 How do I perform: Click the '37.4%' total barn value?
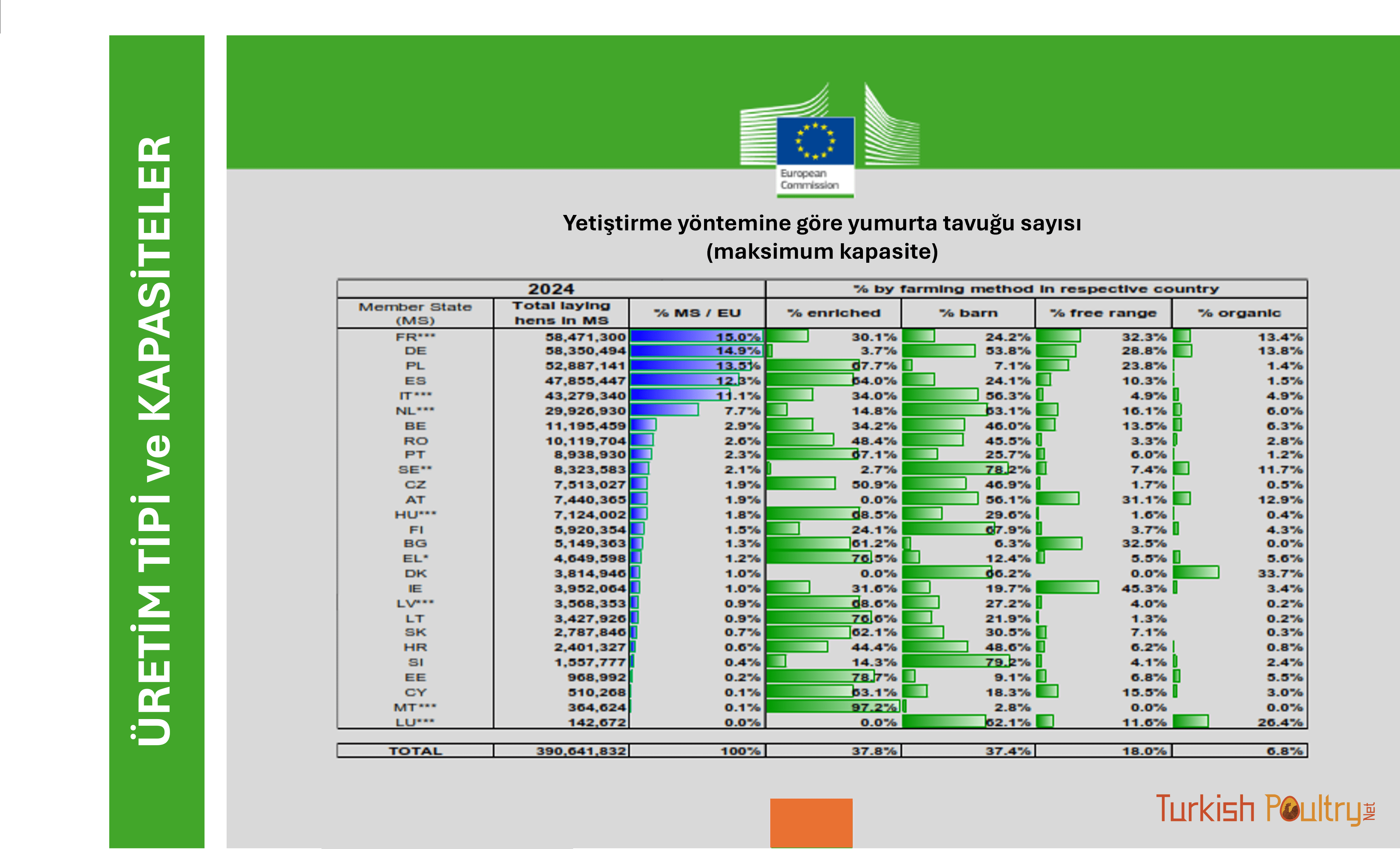click(1008, 751)
